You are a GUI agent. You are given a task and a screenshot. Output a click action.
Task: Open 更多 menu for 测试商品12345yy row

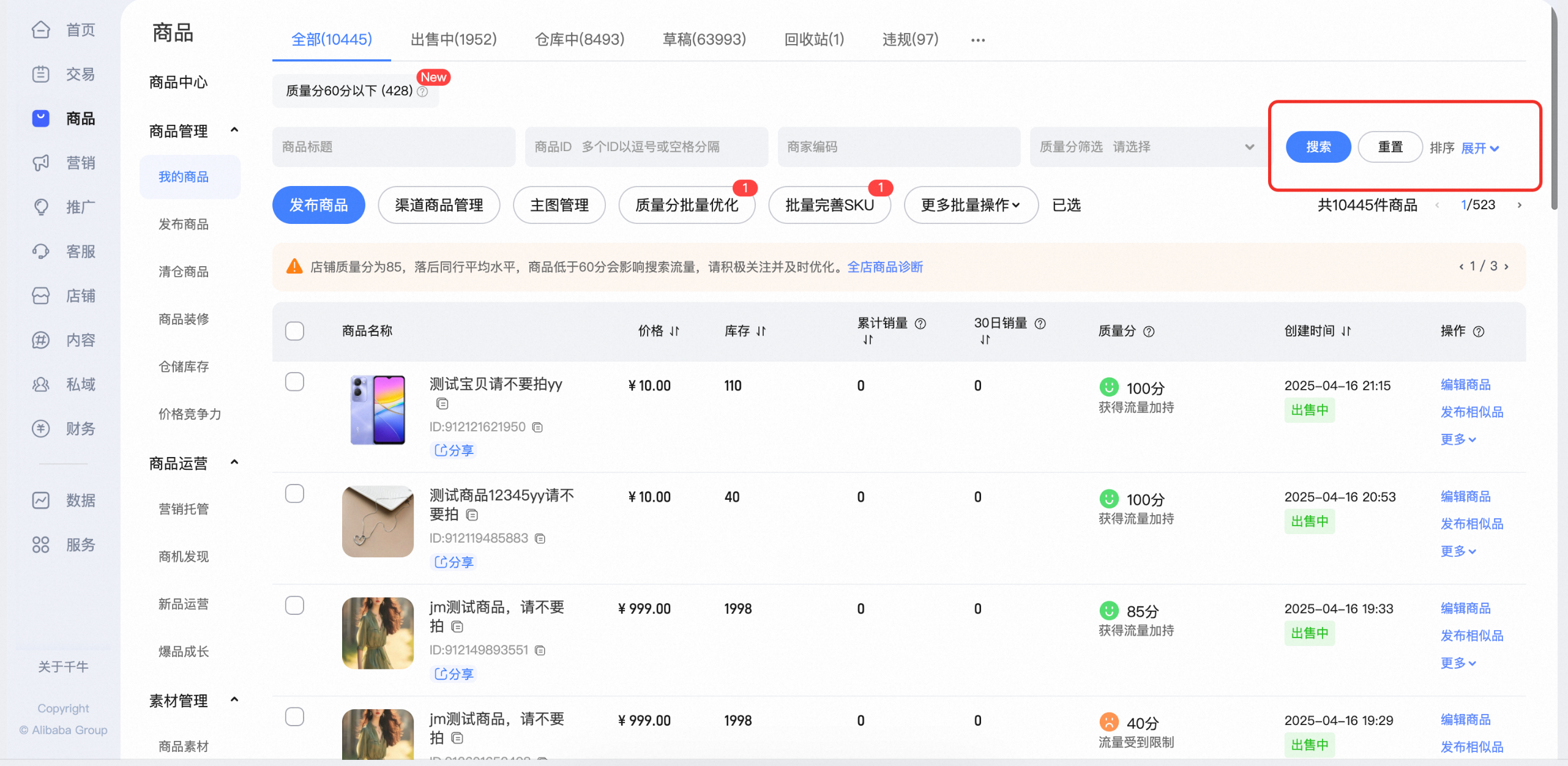tap(1458, 551)
